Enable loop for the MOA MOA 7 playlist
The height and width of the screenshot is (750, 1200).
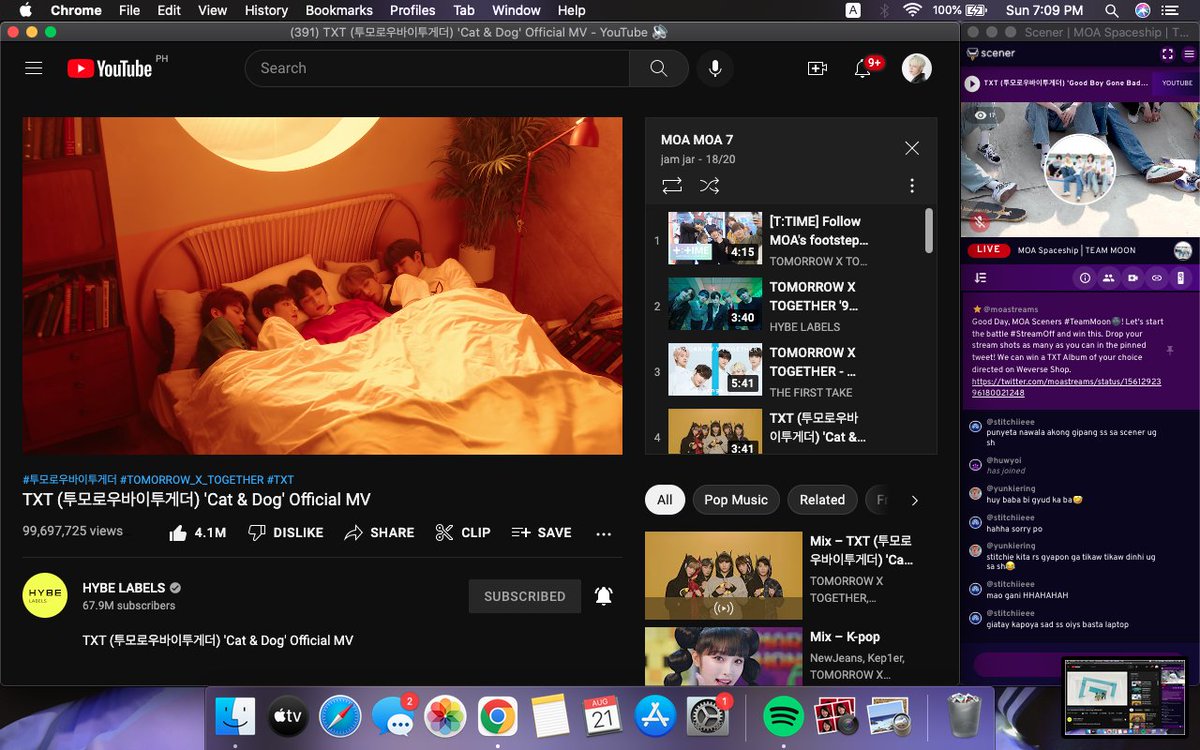point(671,185)
